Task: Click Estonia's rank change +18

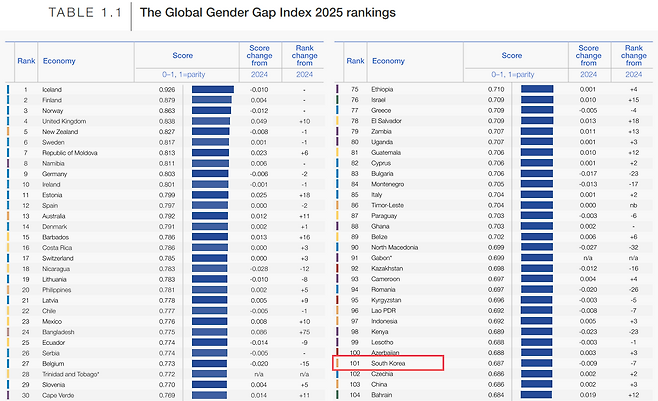Action: click(304, 195)
